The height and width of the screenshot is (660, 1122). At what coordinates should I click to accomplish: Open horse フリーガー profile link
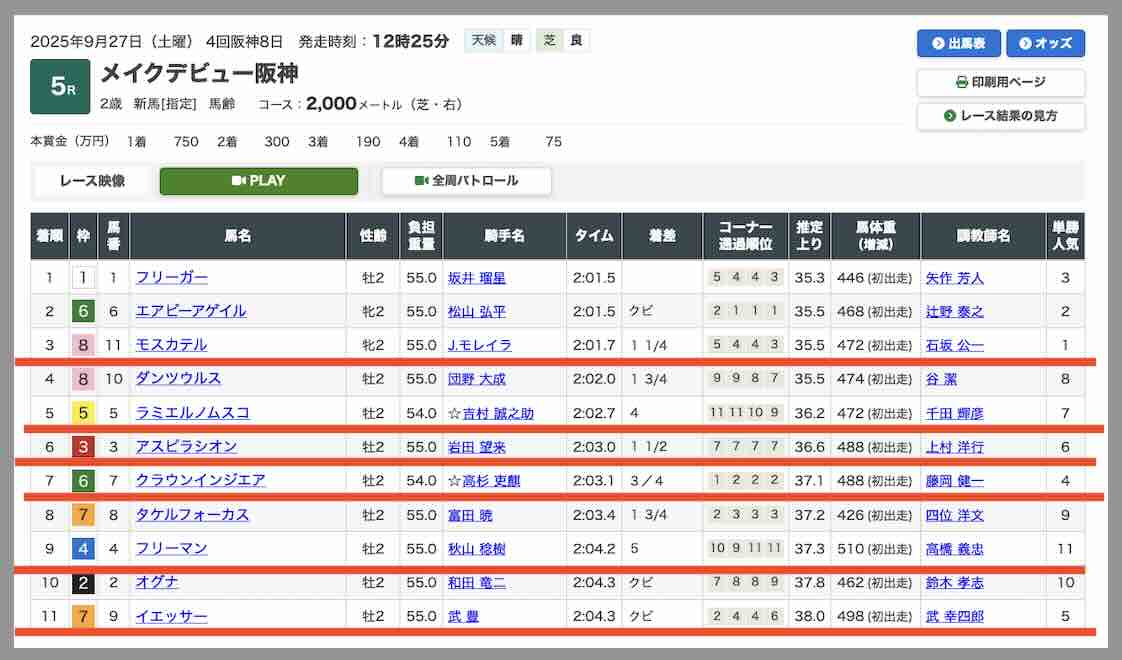(x=171, y=277)
